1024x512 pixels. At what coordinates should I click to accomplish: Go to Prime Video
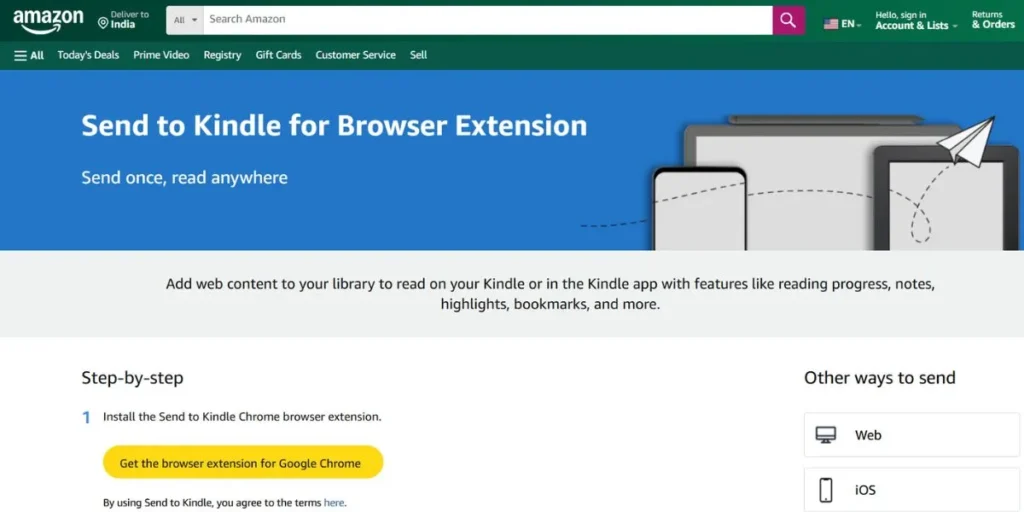161,55
